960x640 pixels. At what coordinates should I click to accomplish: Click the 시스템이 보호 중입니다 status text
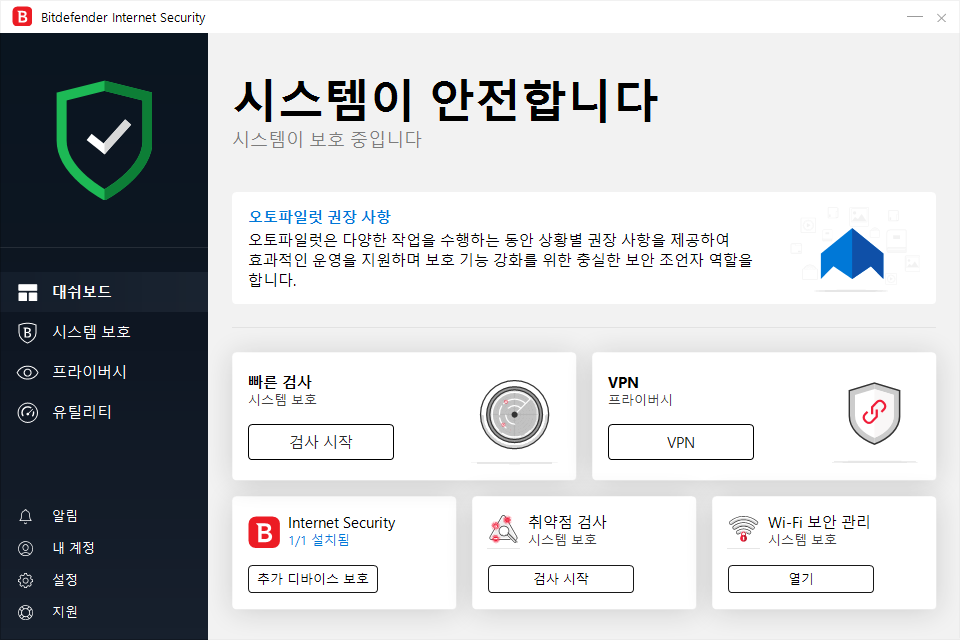[327, 140]
